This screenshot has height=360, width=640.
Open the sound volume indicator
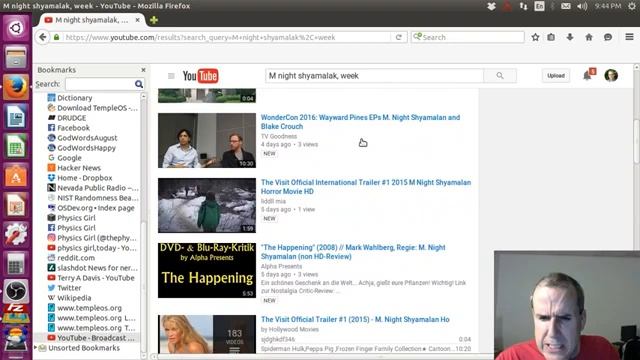pyautogui.click(x=582, y=6)
